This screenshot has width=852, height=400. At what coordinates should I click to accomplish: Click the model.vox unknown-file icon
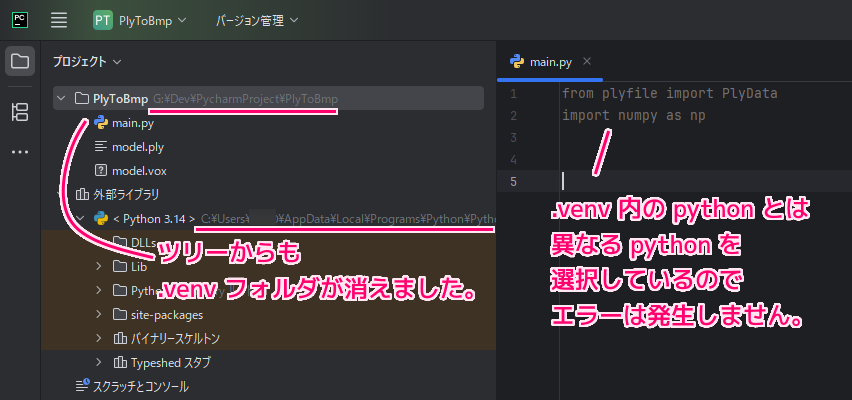coord(101,171)
